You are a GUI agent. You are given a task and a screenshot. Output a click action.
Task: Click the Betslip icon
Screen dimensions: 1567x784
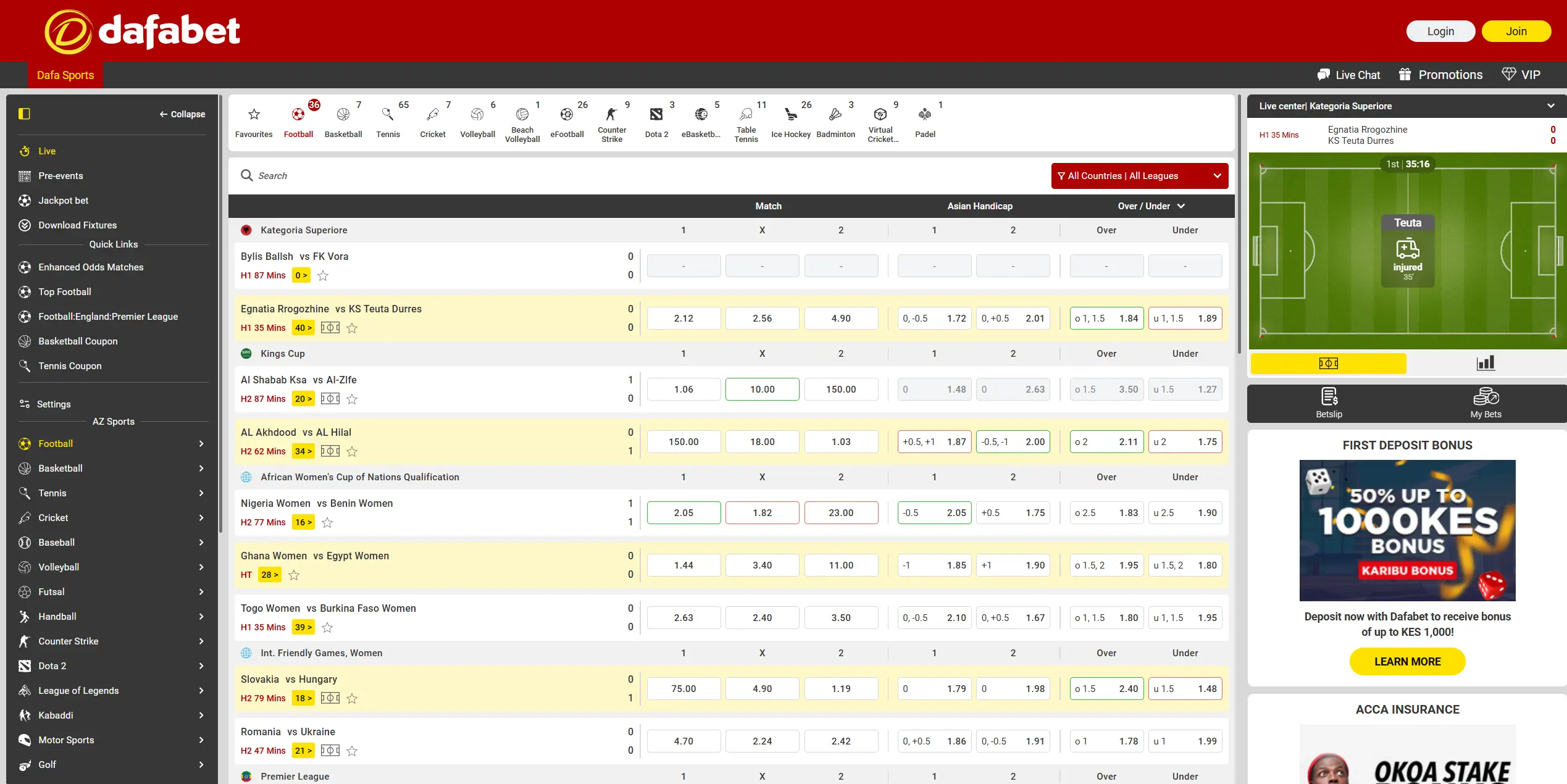[1328, 402]
